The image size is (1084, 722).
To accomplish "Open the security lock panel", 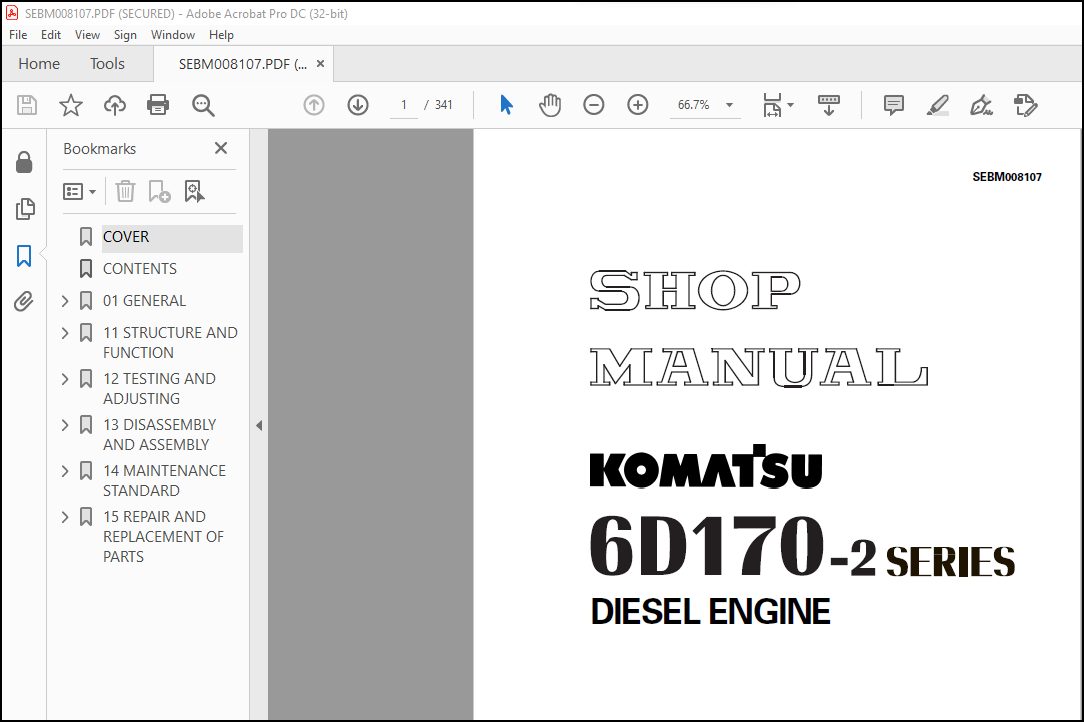I will (x=24, y=163).
